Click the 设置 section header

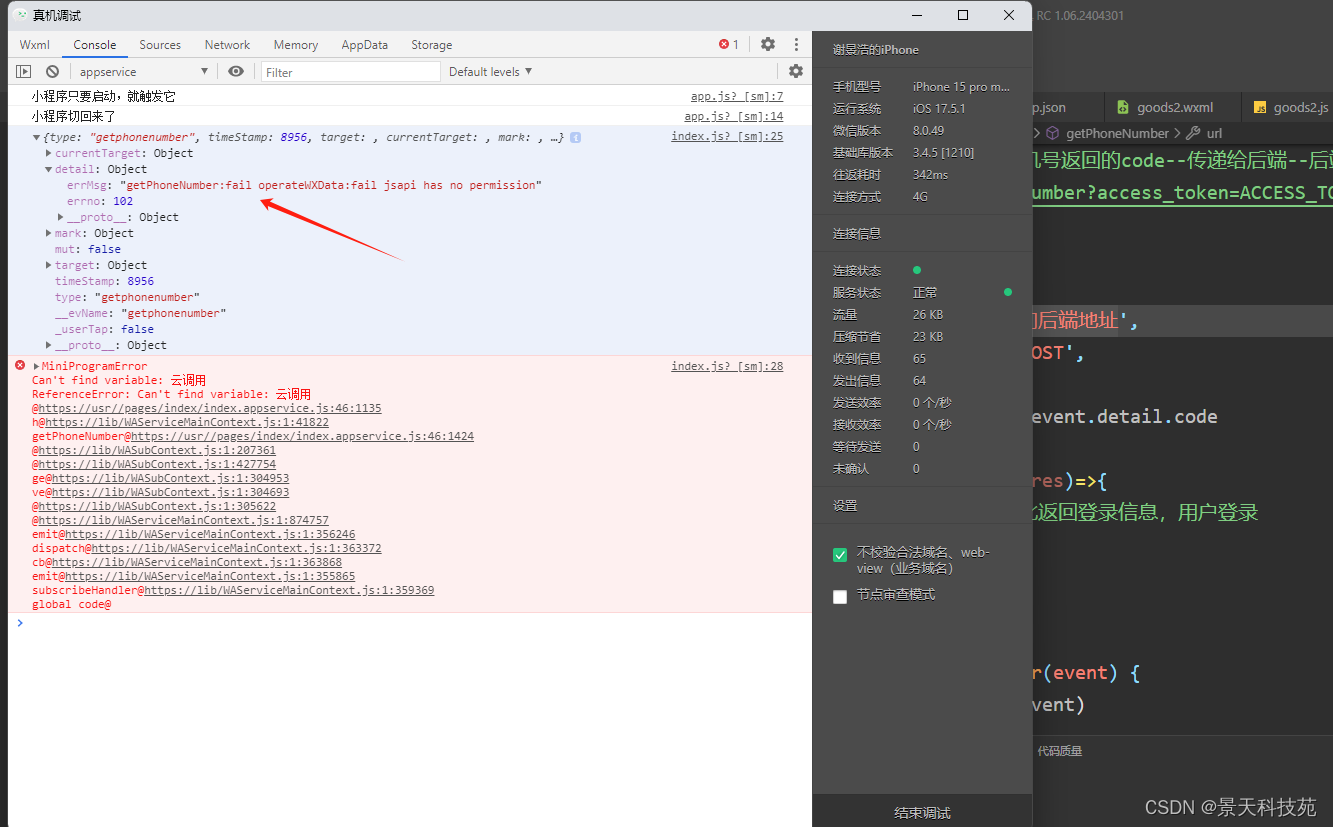845,505
